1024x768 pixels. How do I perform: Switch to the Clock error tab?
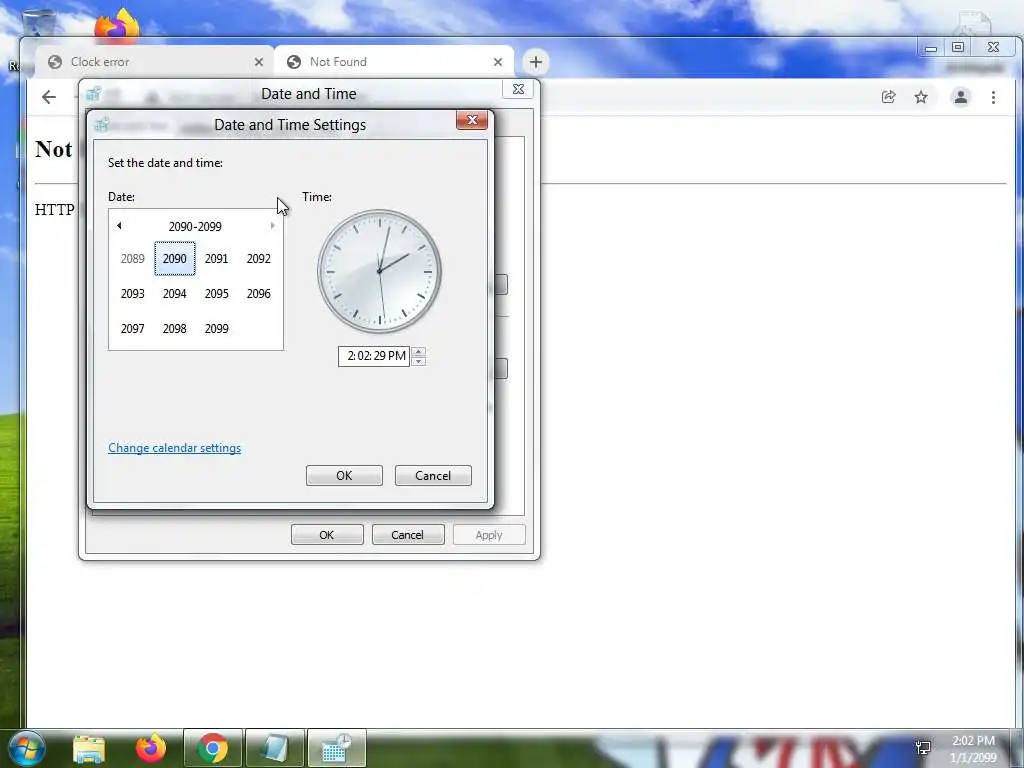pos(154,62)
